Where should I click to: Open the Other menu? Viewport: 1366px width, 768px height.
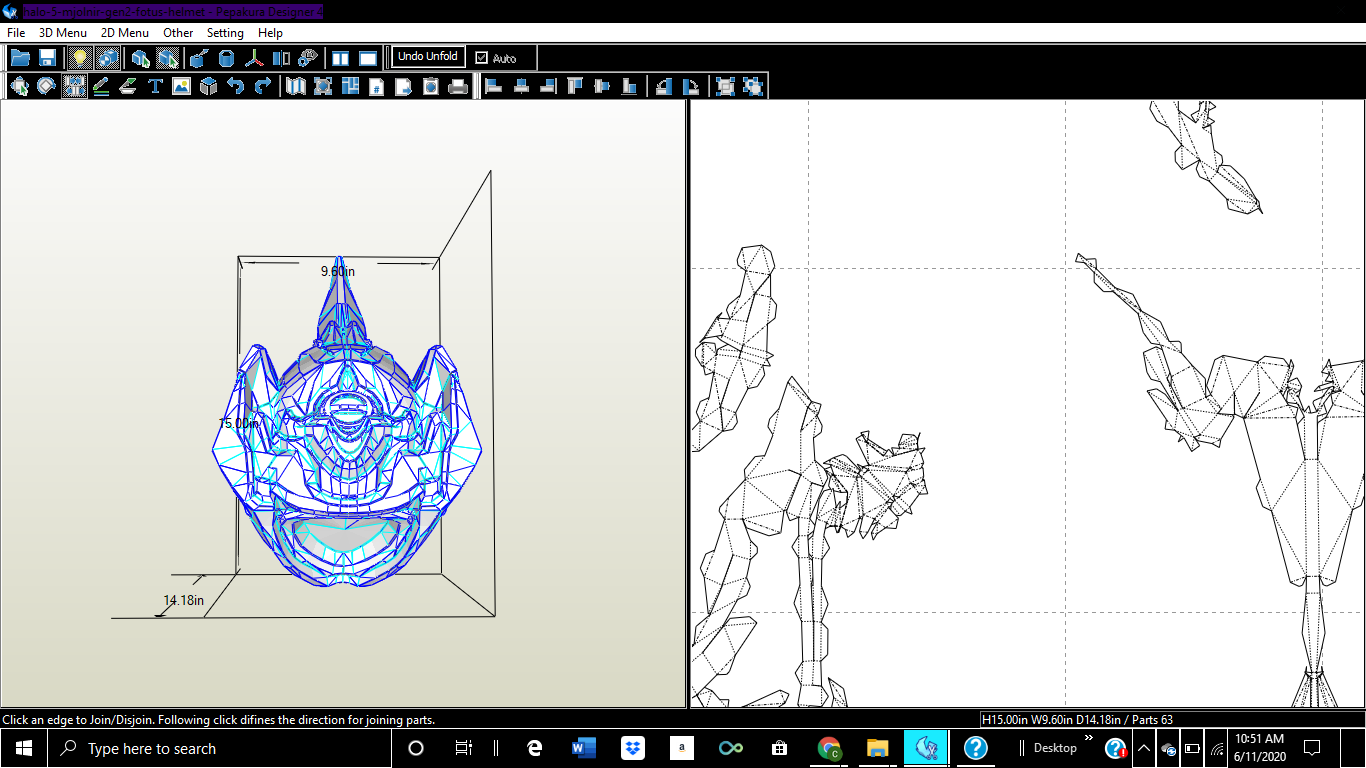point(178,33)
